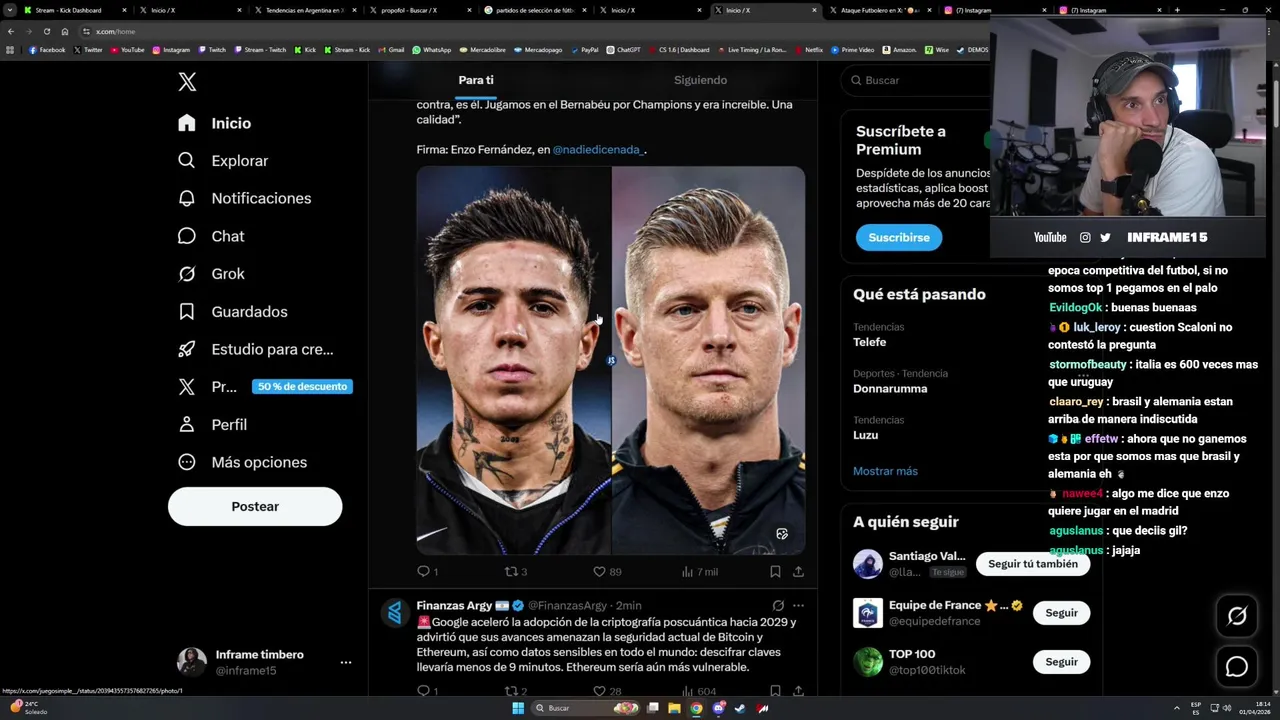1280x720 pixels.
Task: Click the Suscribirse Premium button
Action: 898,237
